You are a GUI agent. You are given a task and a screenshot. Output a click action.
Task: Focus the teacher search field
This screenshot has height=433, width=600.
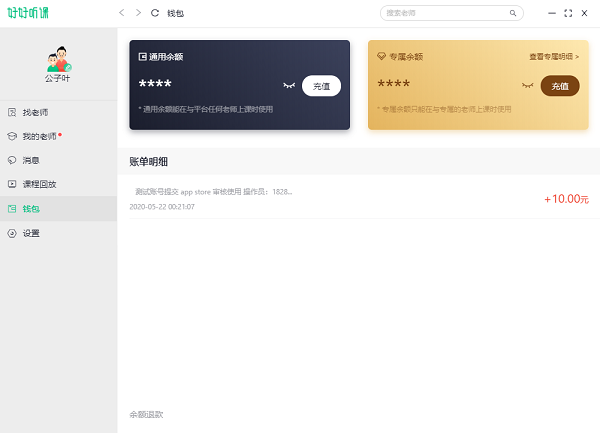[452, 13]
